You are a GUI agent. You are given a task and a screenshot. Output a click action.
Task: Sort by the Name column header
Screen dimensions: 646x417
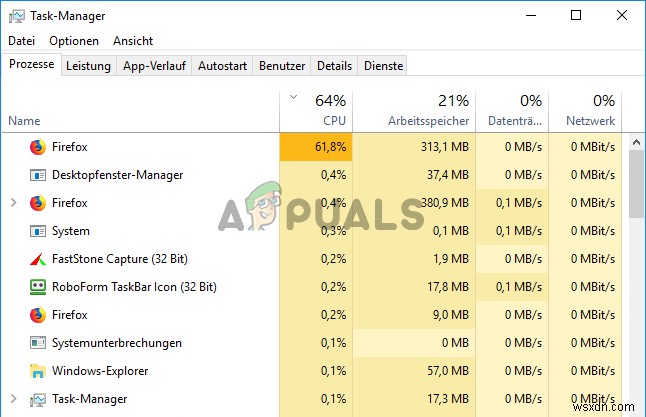click(24, 121)
